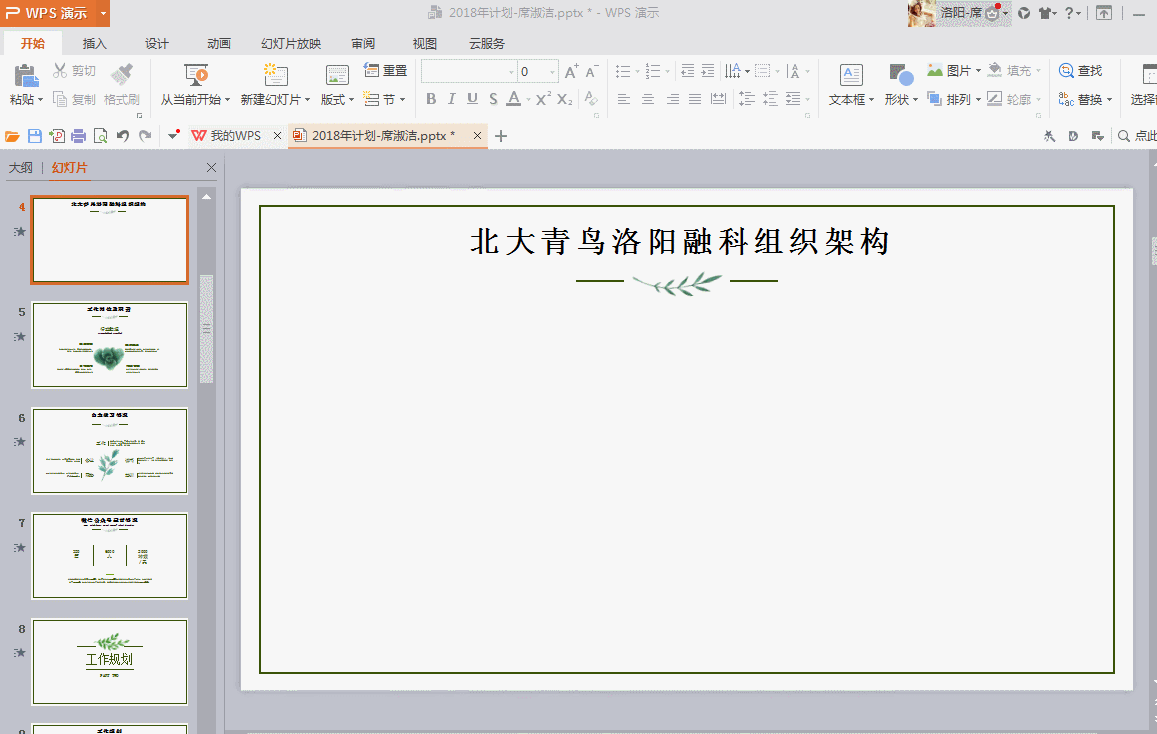The height and width of the screenshot is (734, 1157).
Task: Align text to the right
Action: point(672,99)
